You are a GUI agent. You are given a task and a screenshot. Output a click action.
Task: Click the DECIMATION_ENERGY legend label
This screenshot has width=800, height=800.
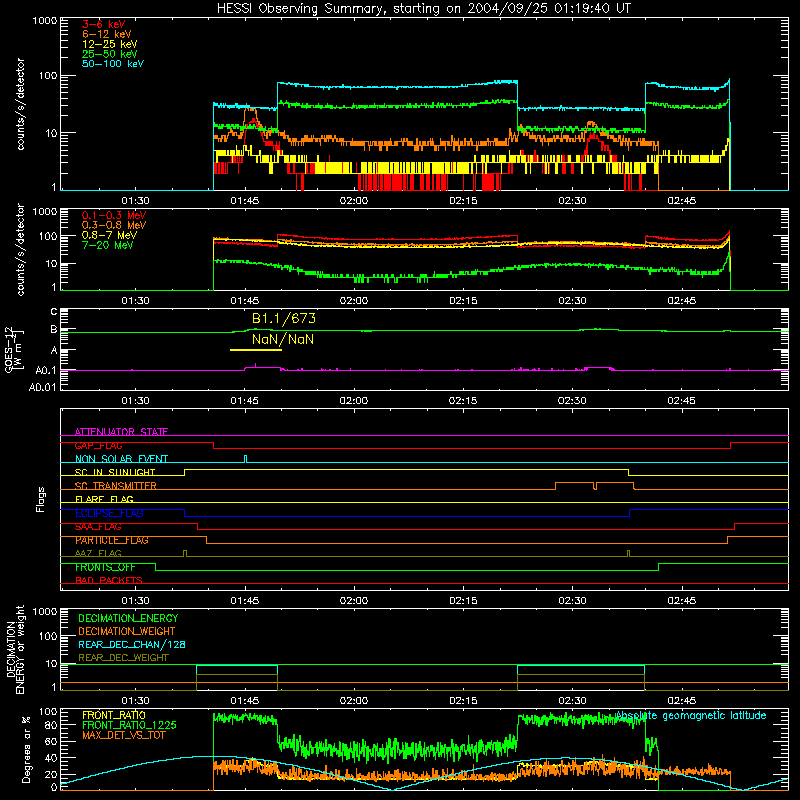click(x=128, y=618)
